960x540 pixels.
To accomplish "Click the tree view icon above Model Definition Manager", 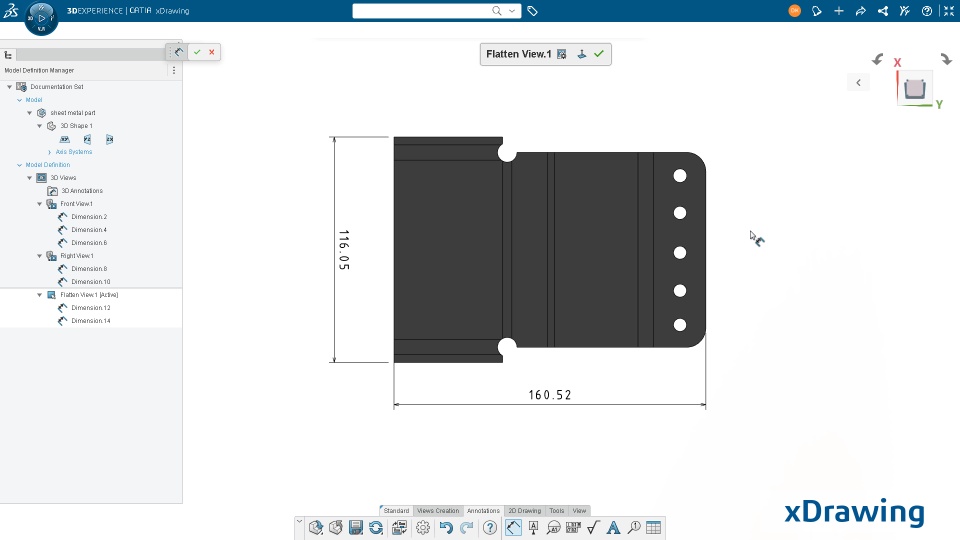I will click(8, 55).
